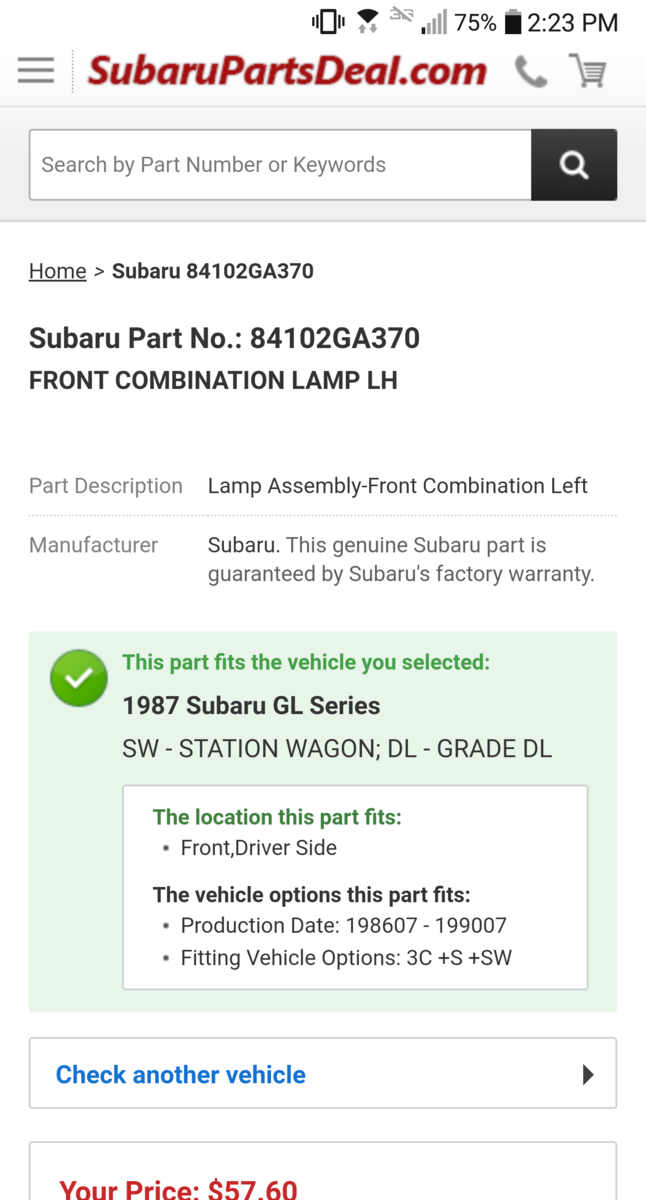This screenshot has width=646, height=1200.
Task: Tap the Production Date fitment detail
Action: tap(343, 925)
